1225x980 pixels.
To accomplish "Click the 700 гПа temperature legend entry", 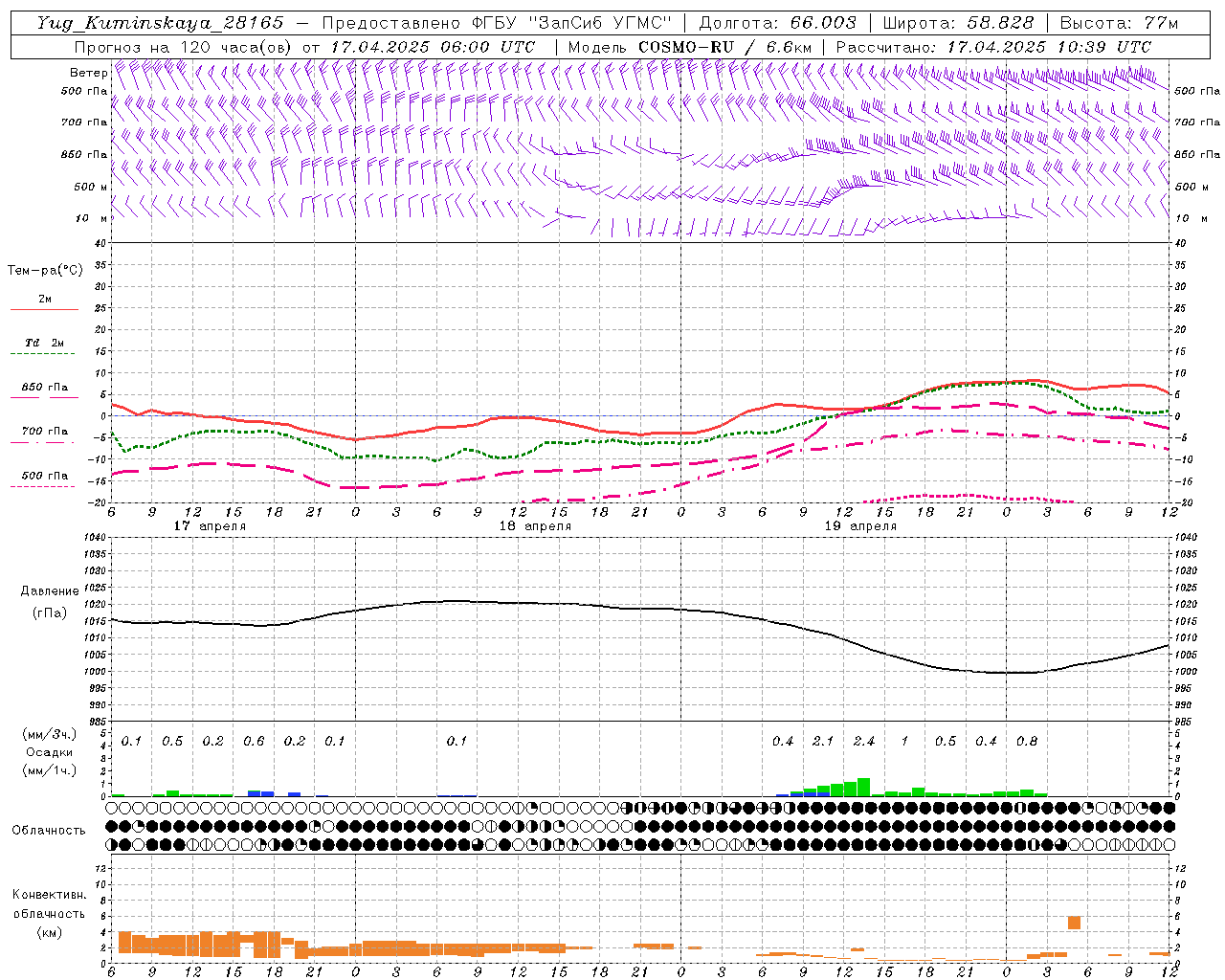I will [44, 432].
